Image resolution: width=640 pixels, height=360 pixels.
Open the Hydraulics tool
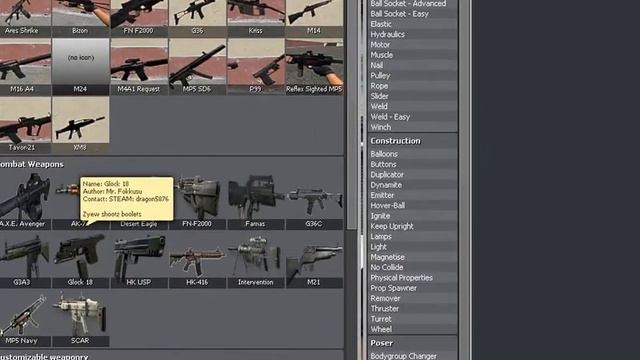[x=412, y=34]
